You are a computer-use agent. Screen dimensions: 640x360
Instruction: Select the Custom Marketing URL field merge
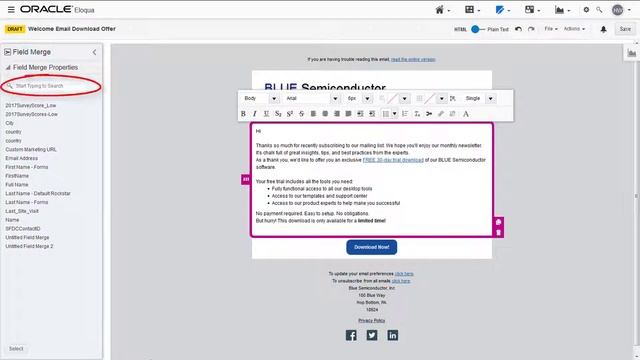(31, 150)
